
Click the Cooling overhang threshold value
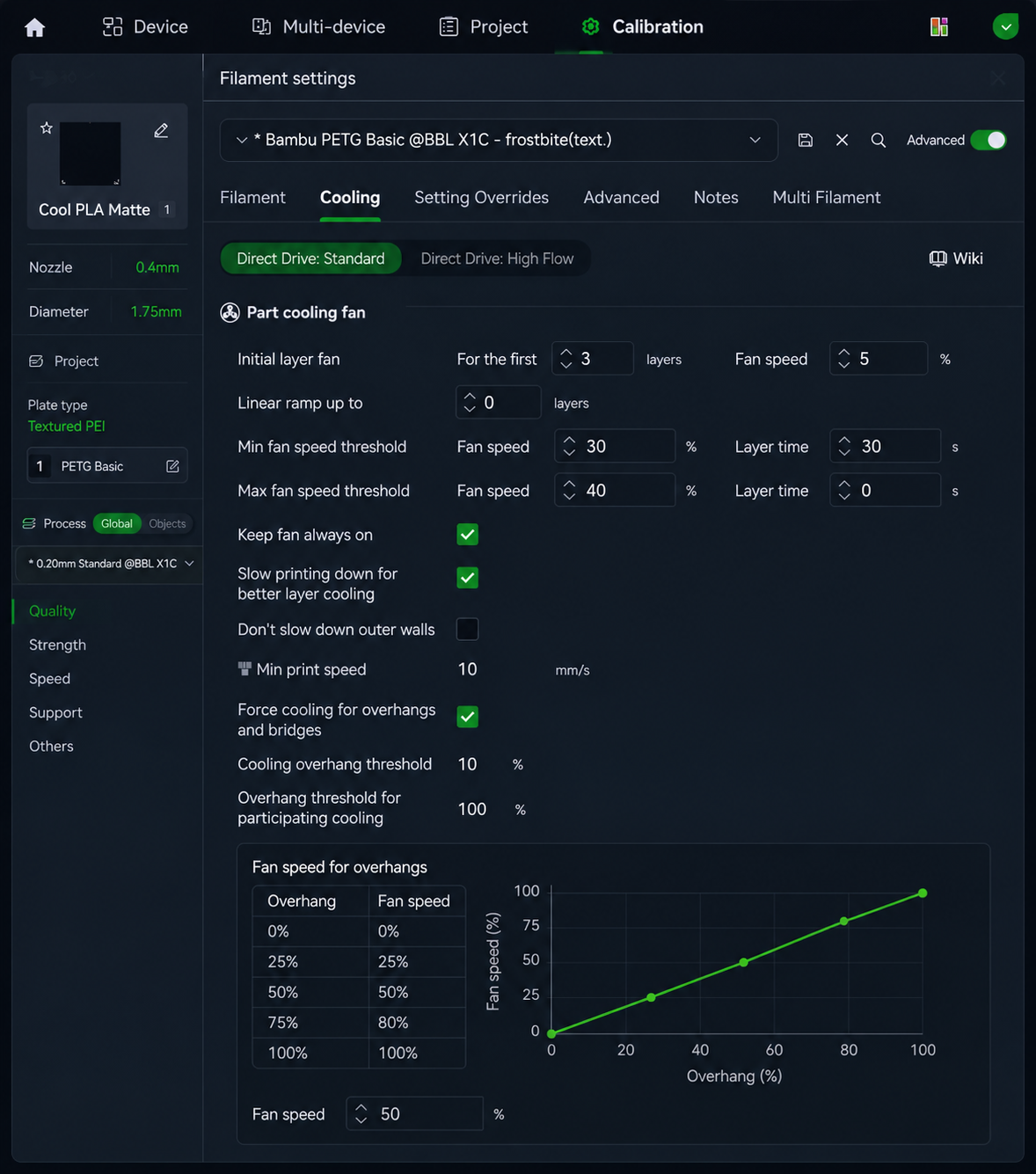click(468, 764)
